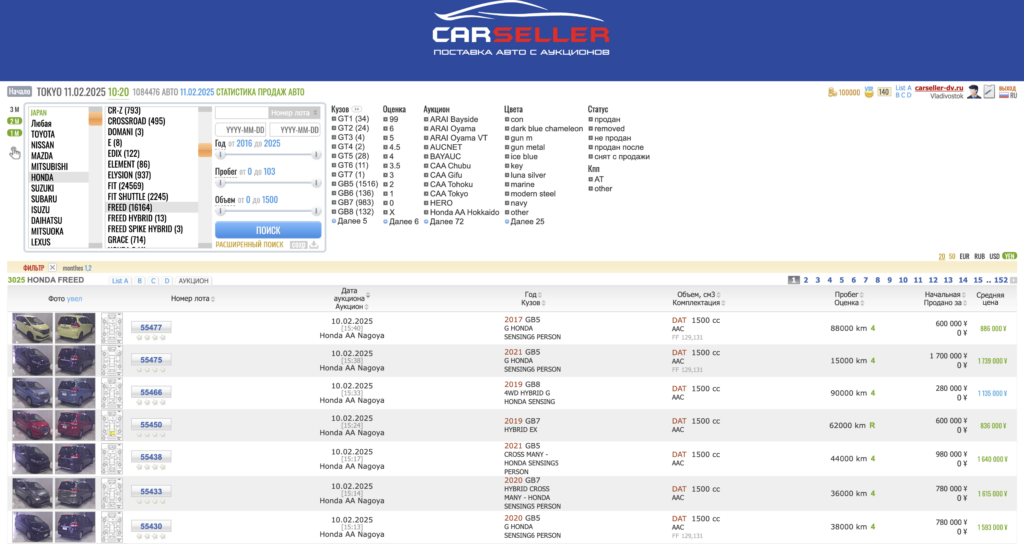Check the 4.5 grade checkbox
Screen dimensions: 1024x544
click(x=385, y=147)
